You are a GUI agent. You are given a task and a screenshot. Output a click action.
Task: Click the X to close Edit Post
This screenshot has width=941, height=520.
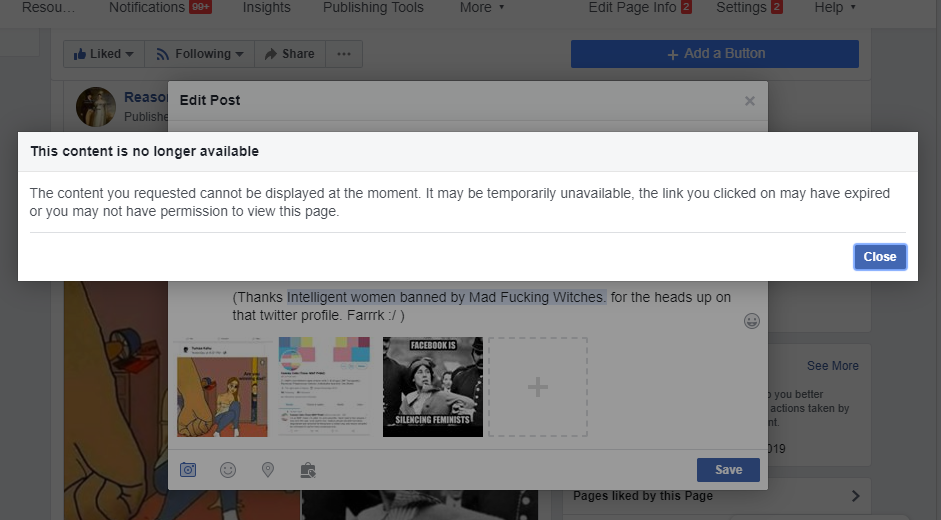(749, 101)
